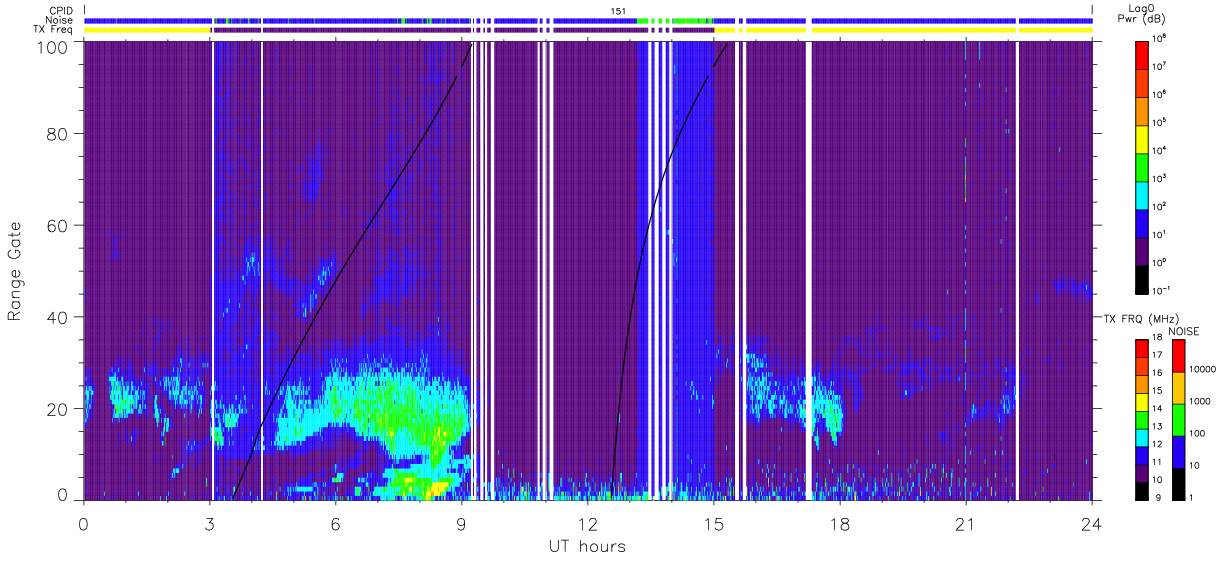The width and height of the screenshot is (1228, 567).
Task: Click range gate tick label "40"
Action: pos(59,317)
